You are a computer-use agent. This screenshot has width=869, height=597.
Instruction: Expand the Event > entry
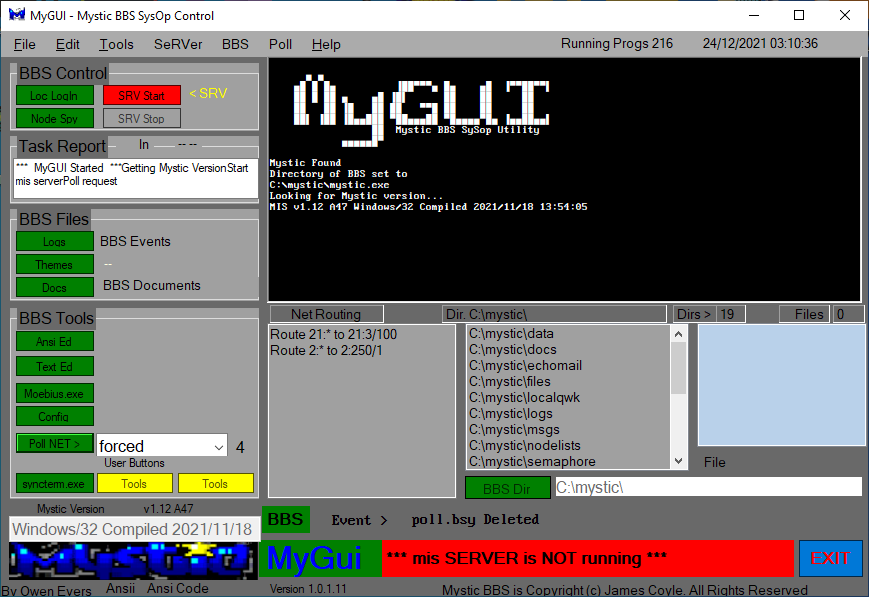click(x=359, y=519)
